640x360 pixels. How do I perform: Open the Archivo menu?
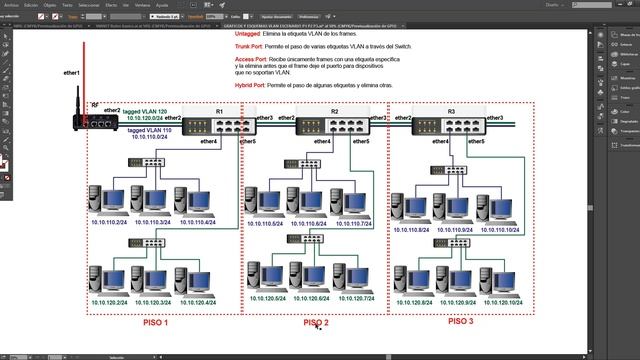[11, 5]
